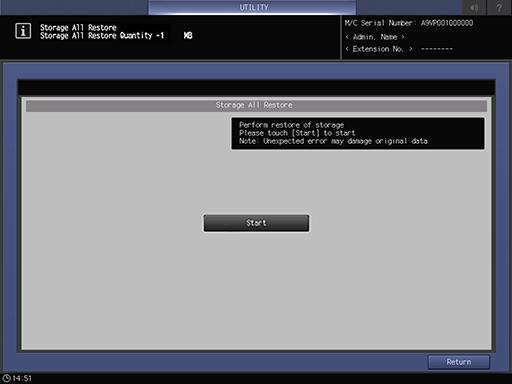Click the information 'i' icon
512x384 pixels.
(23, 31)
